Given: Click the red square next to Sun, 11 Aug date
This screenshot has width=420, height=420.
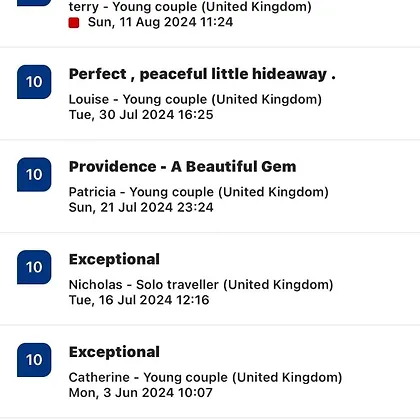Looking at the screenshot, I should [74, 23].
